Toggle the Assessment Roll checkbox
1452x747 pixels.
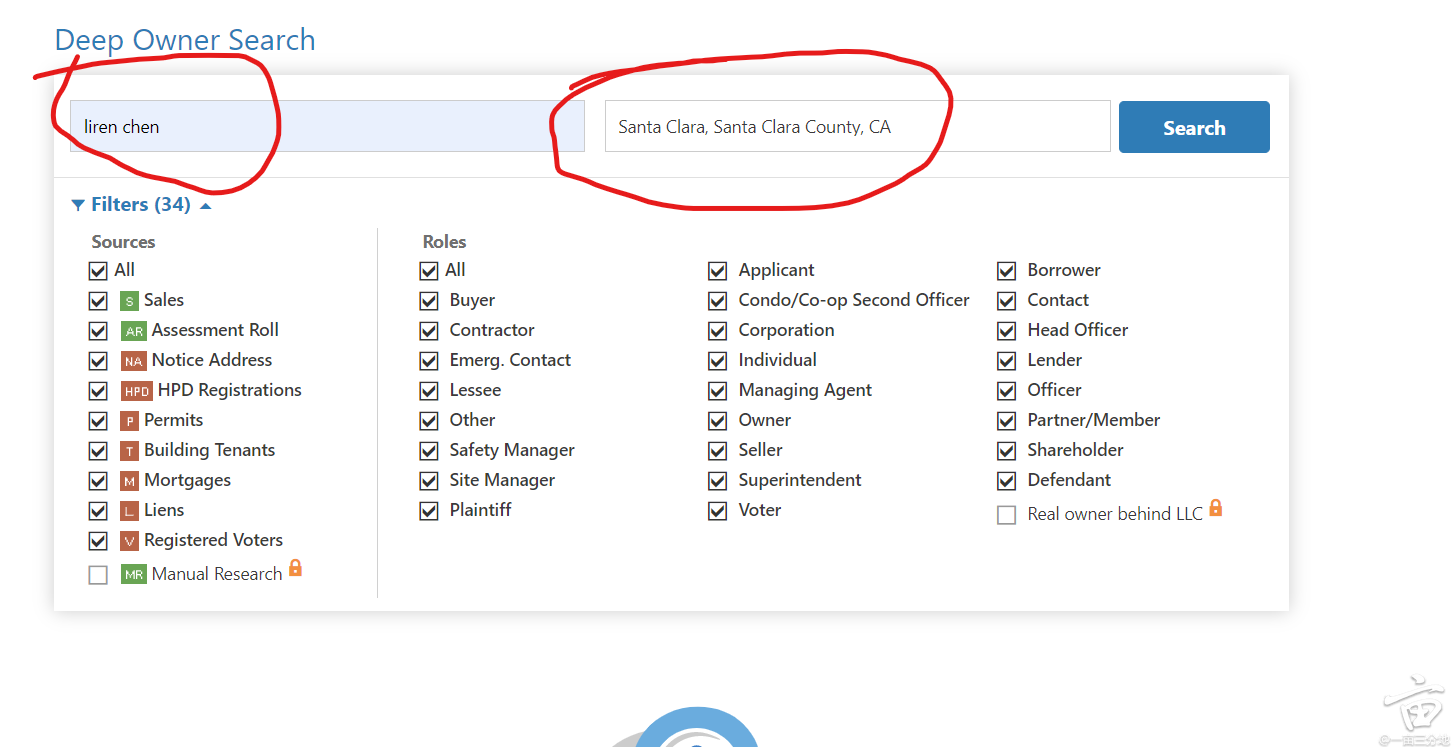click(98, 331)
